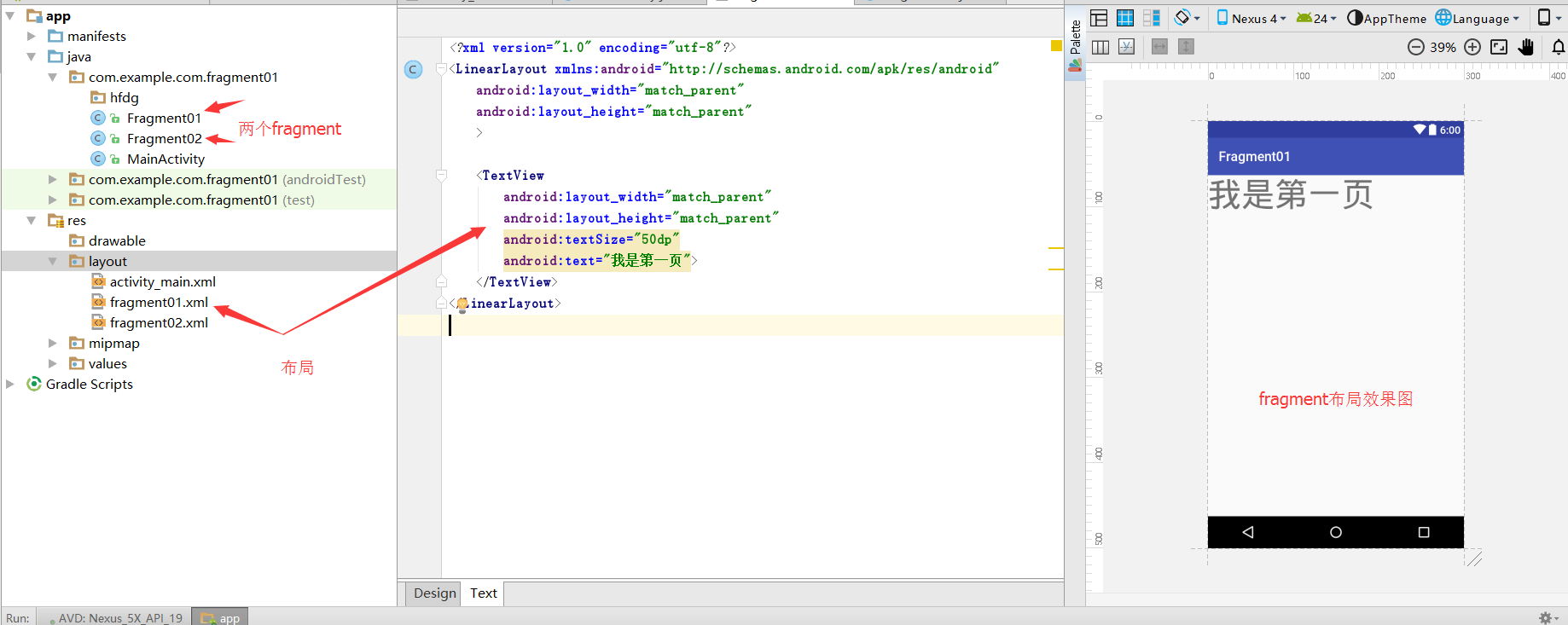Viewport: 1568px width, 625px height.
Task: Select the Design surface view icon
Action: pos(1099,18)
